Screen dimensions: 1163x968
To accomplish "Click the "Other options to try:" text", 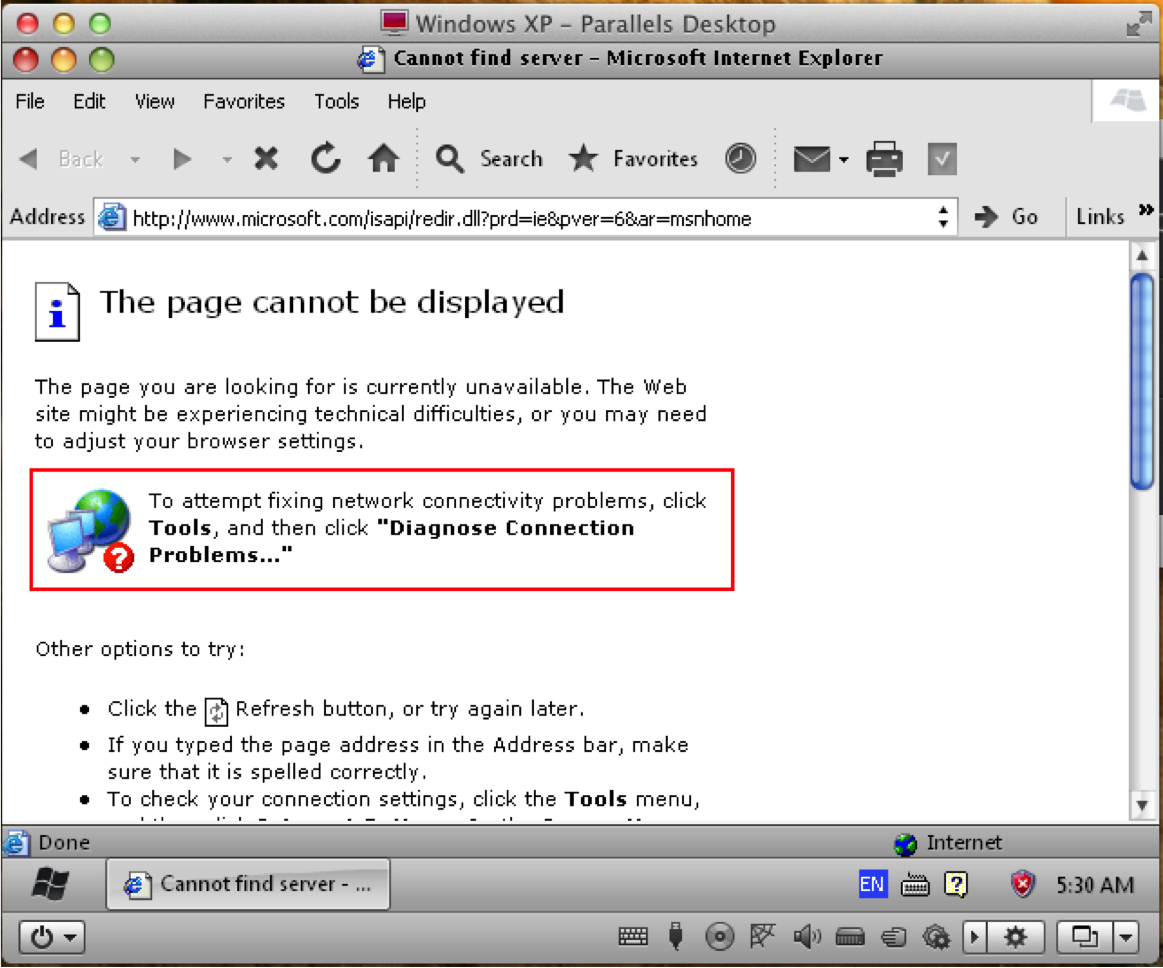I will tap(140, 649).
